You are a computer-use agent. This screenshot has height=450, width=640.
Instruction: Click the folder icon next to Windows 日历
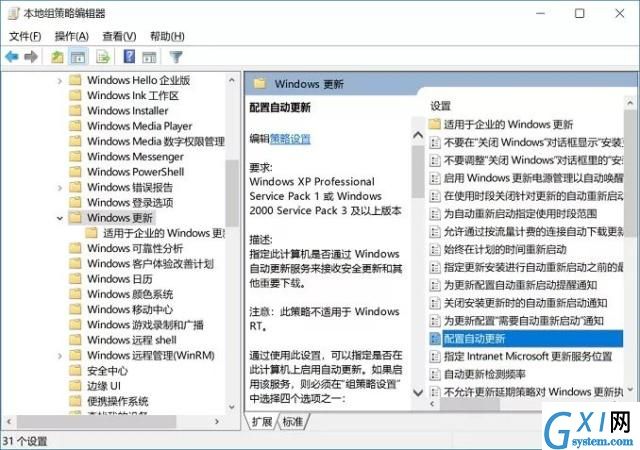click(x=75, y=278)
